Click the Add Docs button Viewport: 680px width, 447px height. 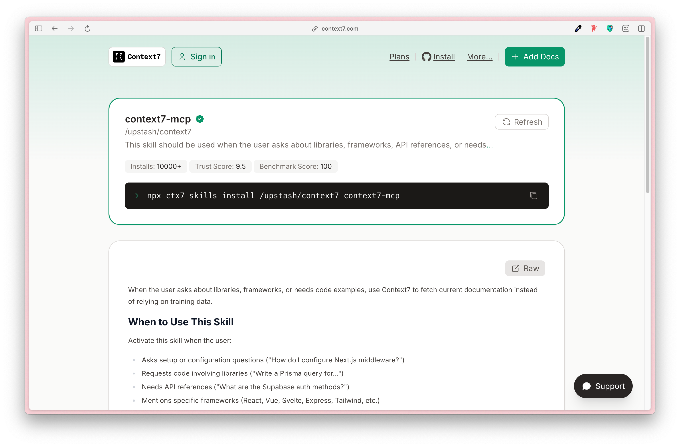click(x=535, y=57)
